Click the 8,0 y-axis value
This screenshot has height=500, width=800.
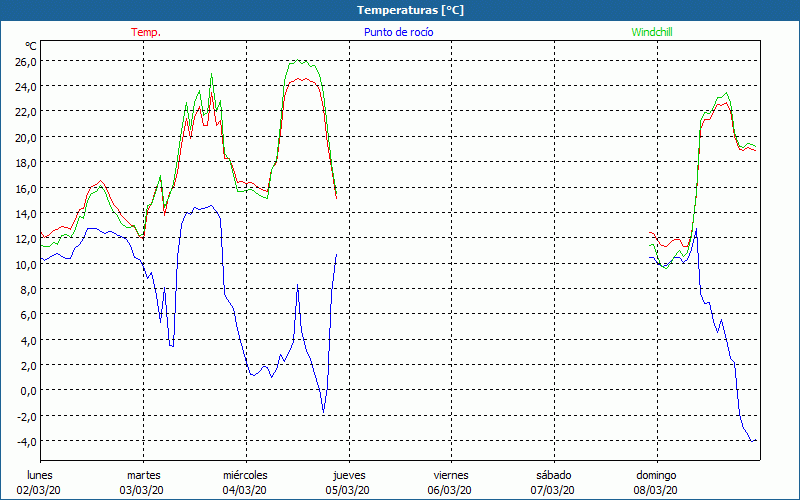(x=29, y=290)
